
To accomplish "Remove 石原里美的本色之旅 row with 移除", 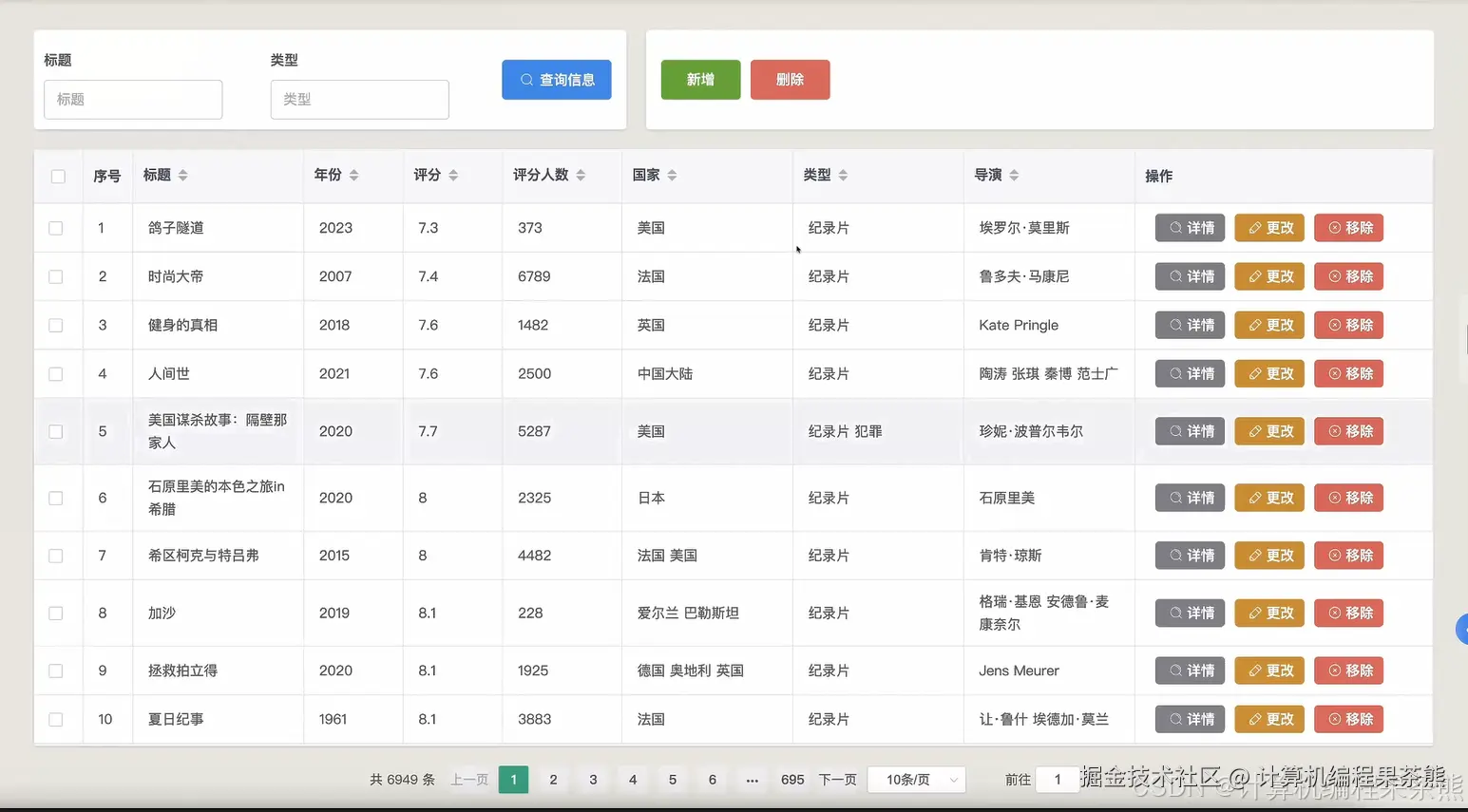I will tap(1348, 498).
